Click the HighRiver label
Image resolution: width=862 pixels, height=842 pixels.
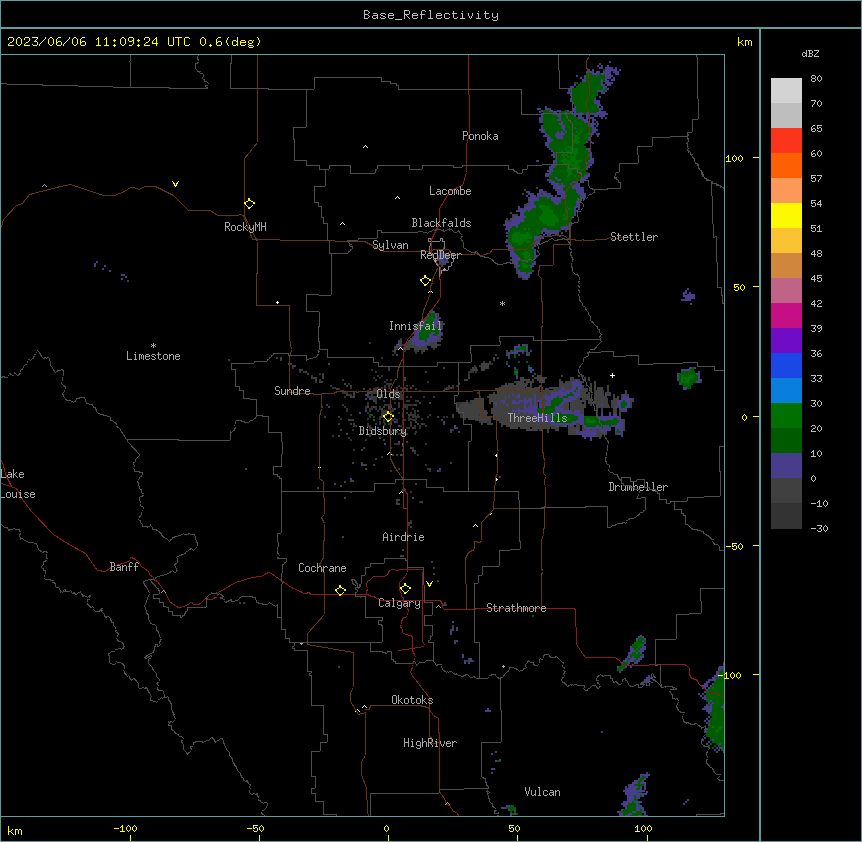click(430, 743)
